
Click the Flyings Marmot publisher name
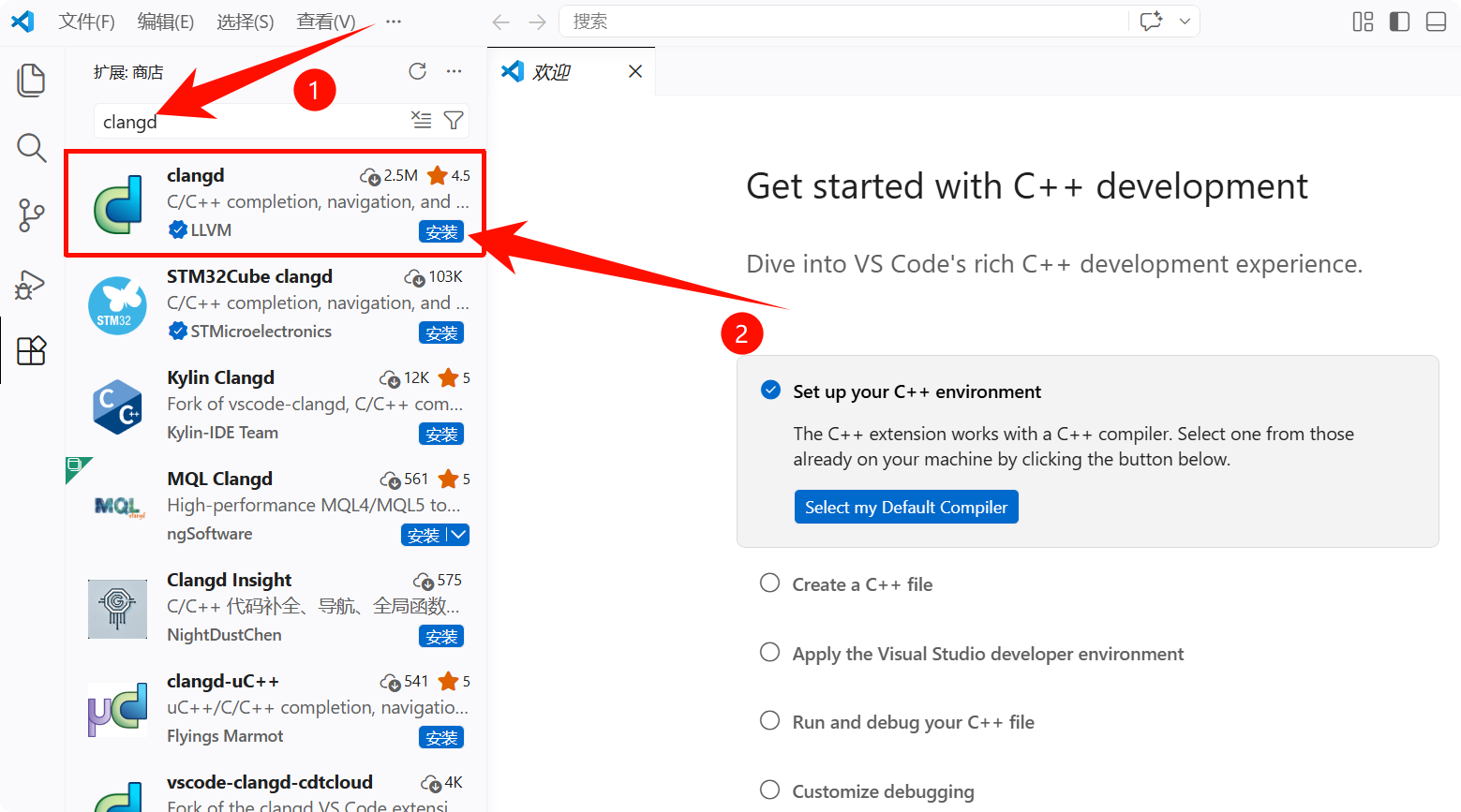(225, 736)
